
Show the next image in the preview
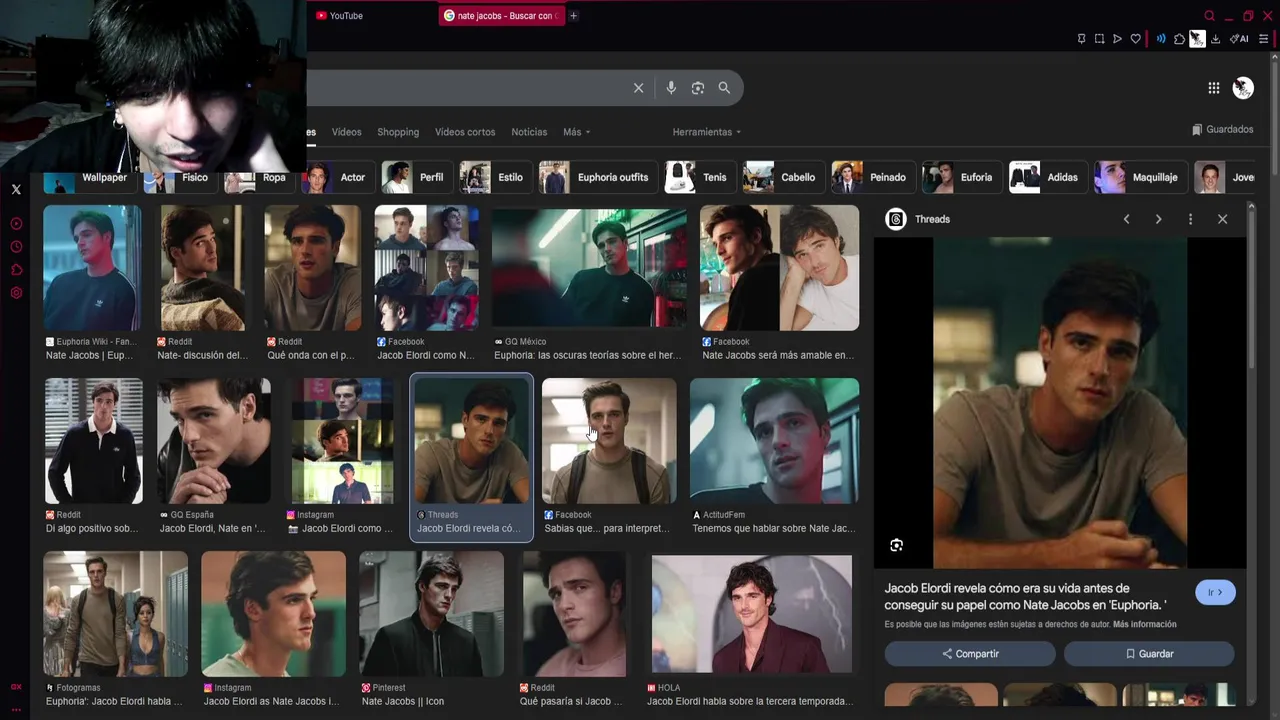tap(1158, 219)
